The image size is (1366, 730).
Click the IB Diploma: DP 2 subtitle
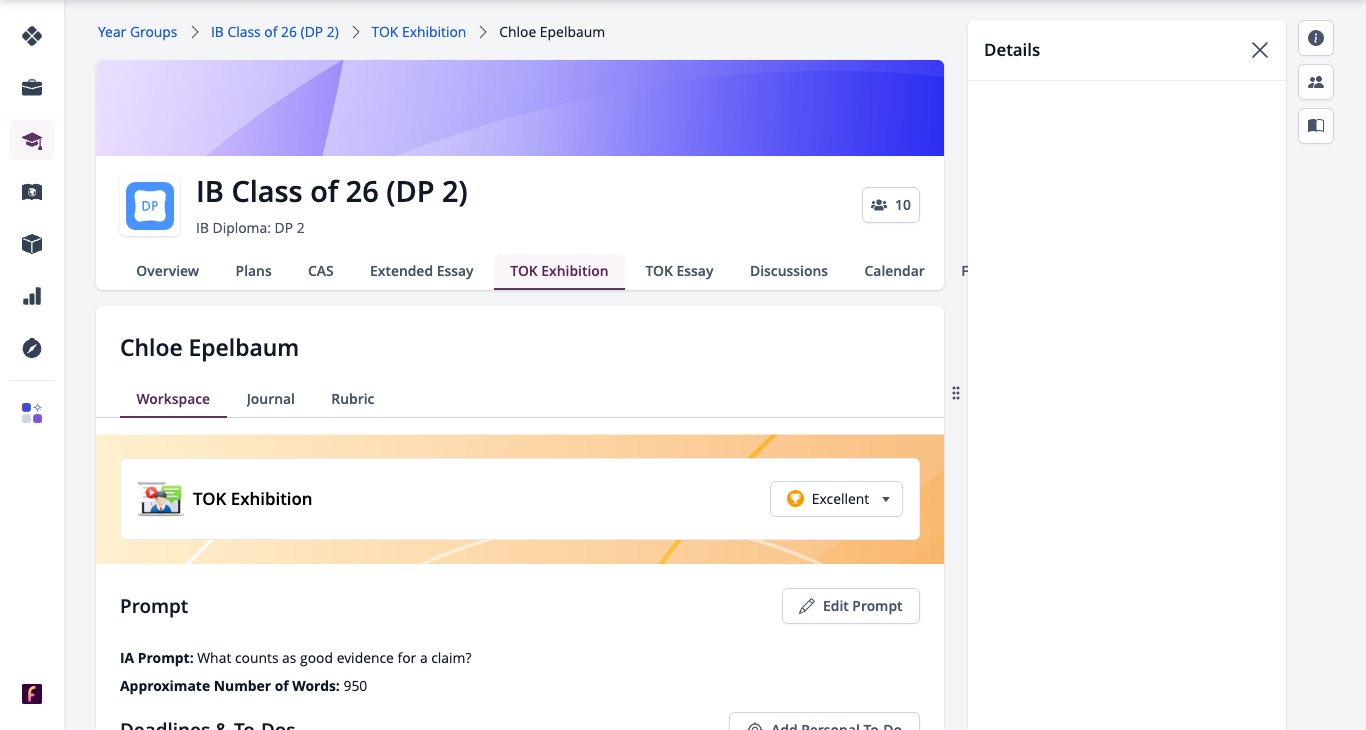click(x=250, y=228)
